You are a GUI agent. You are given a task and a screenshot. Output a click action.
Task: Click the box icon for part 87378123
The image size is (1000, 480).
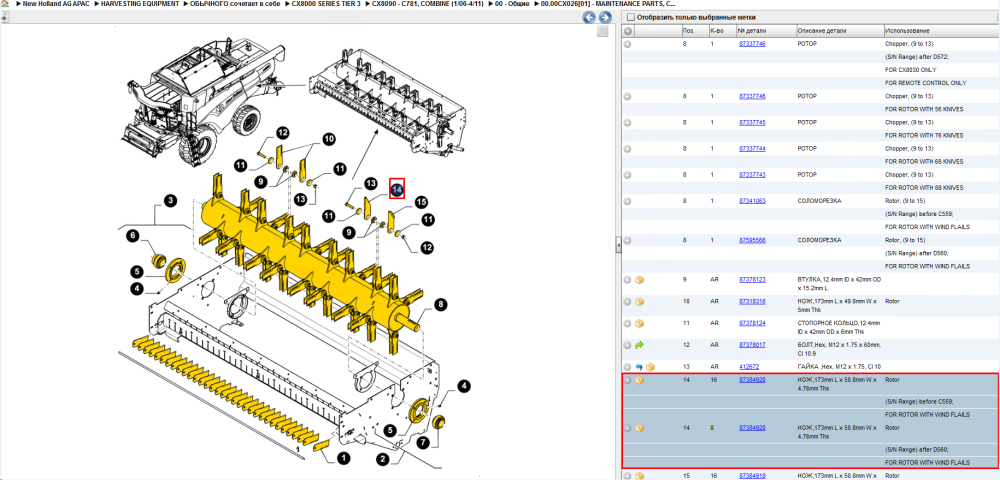point(640,280)
